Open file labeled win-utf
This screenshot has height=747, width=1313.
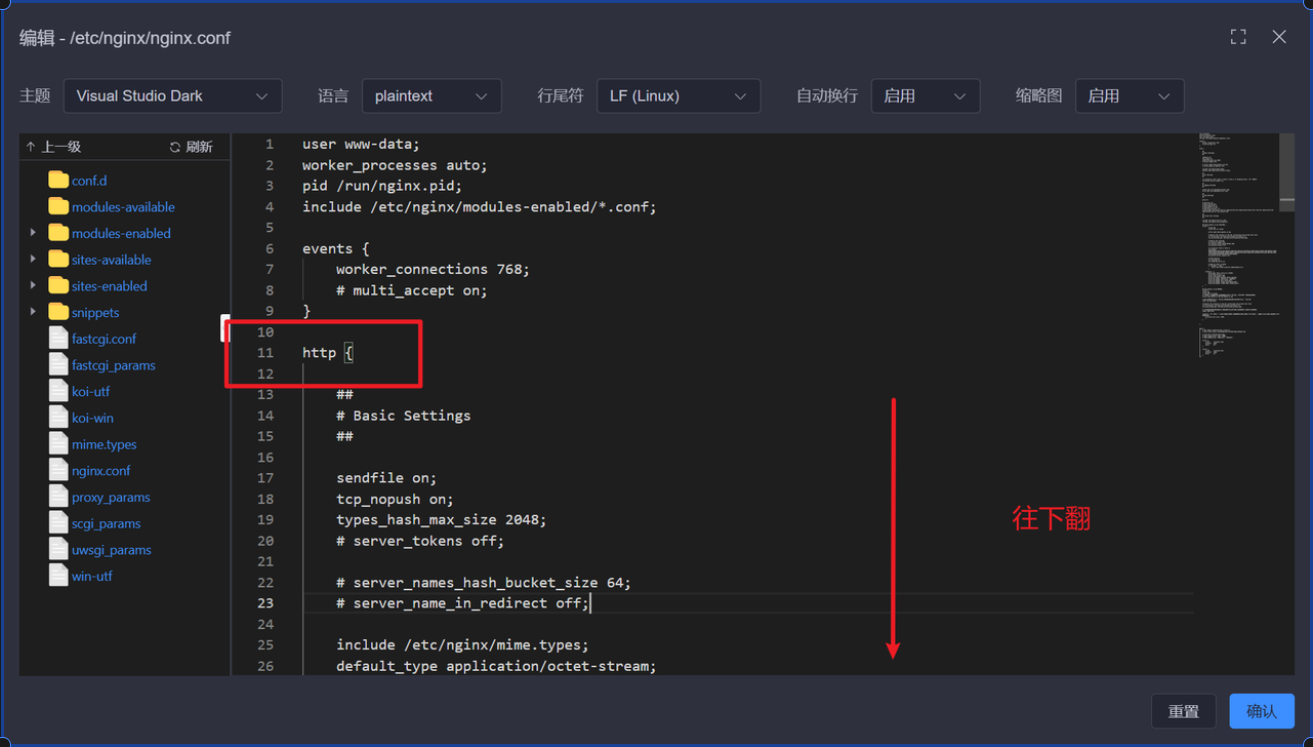pos(92,576)
